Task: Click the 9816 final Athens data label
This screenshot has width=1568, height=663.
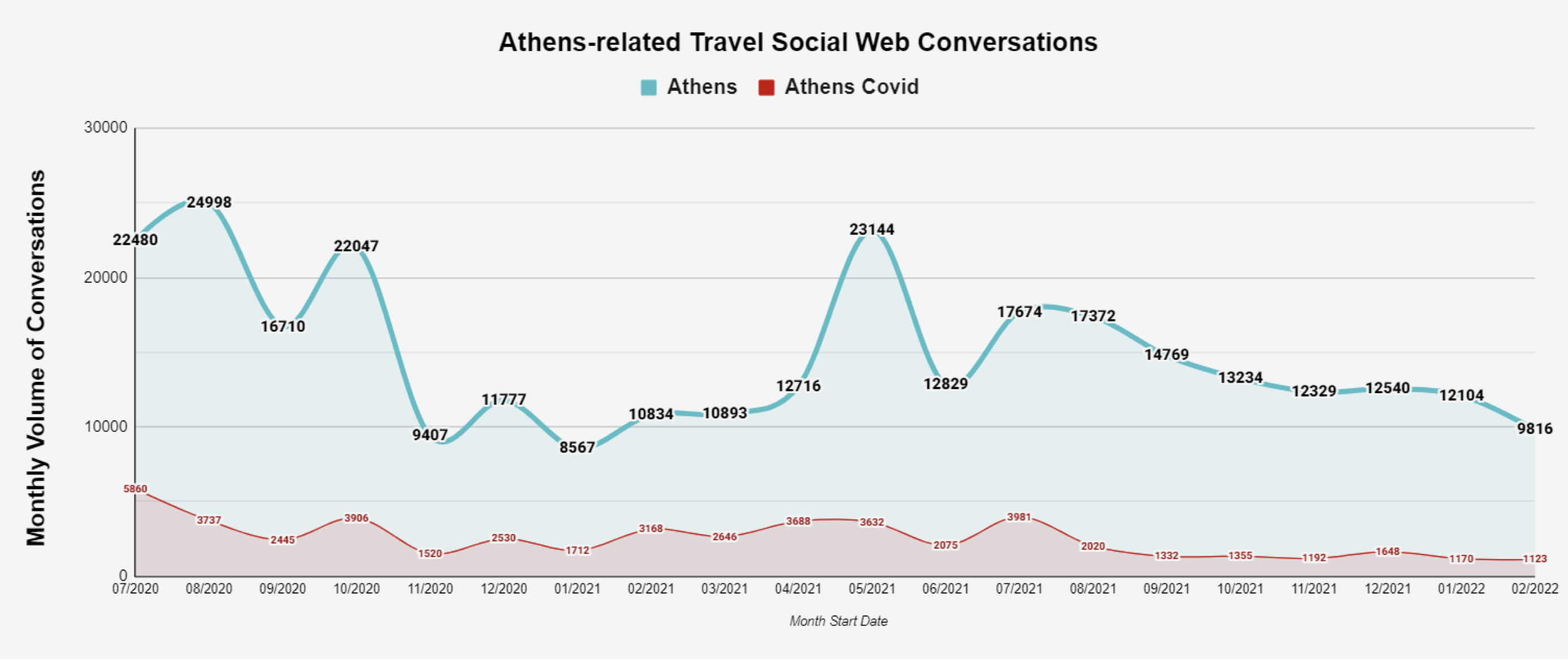Action: (x=1535, y=429)
